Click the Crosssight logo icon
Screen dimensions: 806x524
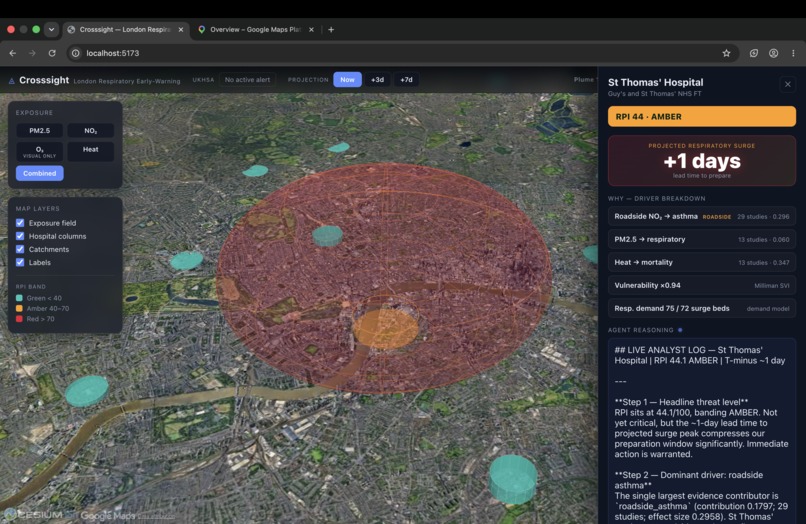(x=11, y=81)
